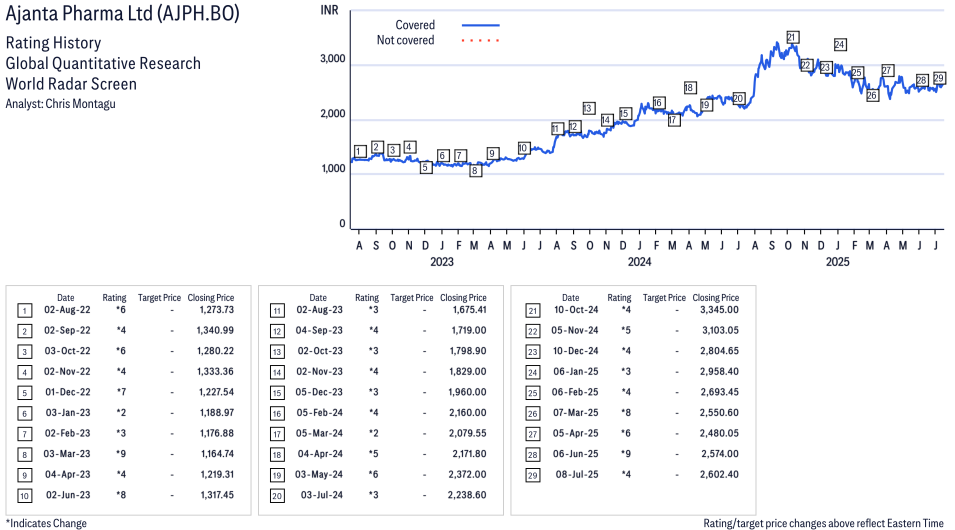Click the Ajanta Pharma Ltd (AJPH.BO) title
This screenshot has width=955, height=530.
coord(122,13)
